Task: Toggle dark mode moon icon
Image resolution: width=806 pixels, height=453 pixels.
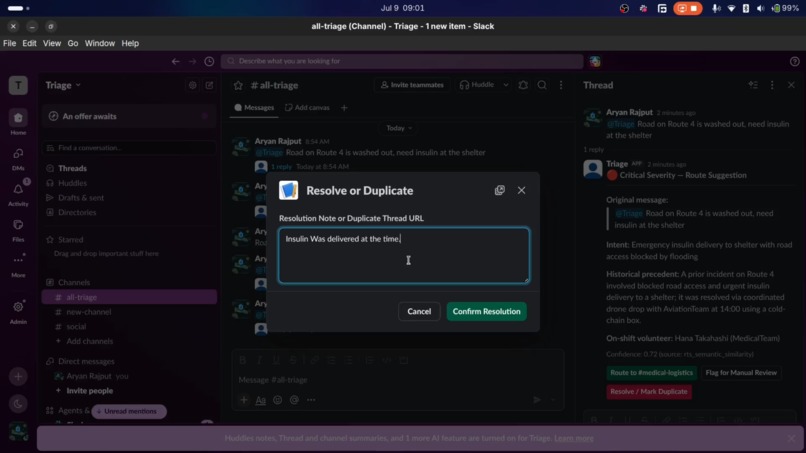Action: pyautogui.click(x=18, y=404)
